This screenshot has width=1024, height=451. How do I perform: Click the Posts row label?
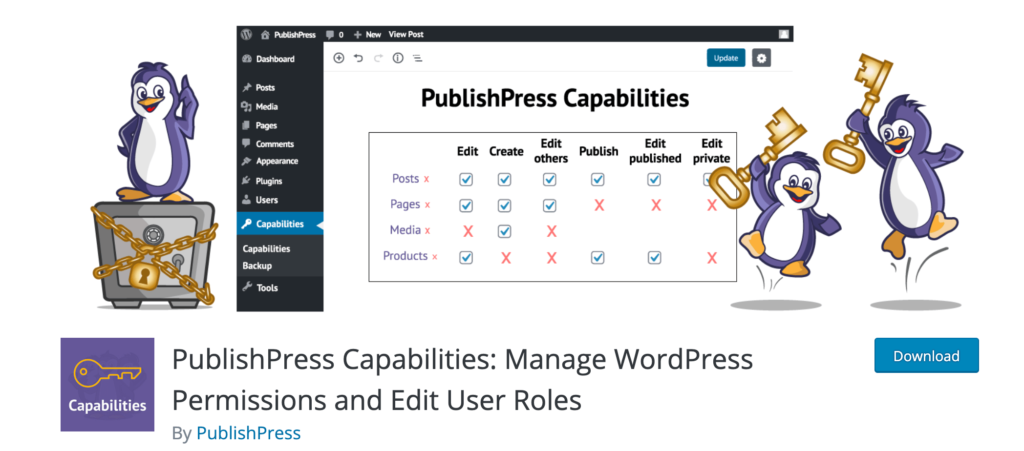[x=406, y=178]
